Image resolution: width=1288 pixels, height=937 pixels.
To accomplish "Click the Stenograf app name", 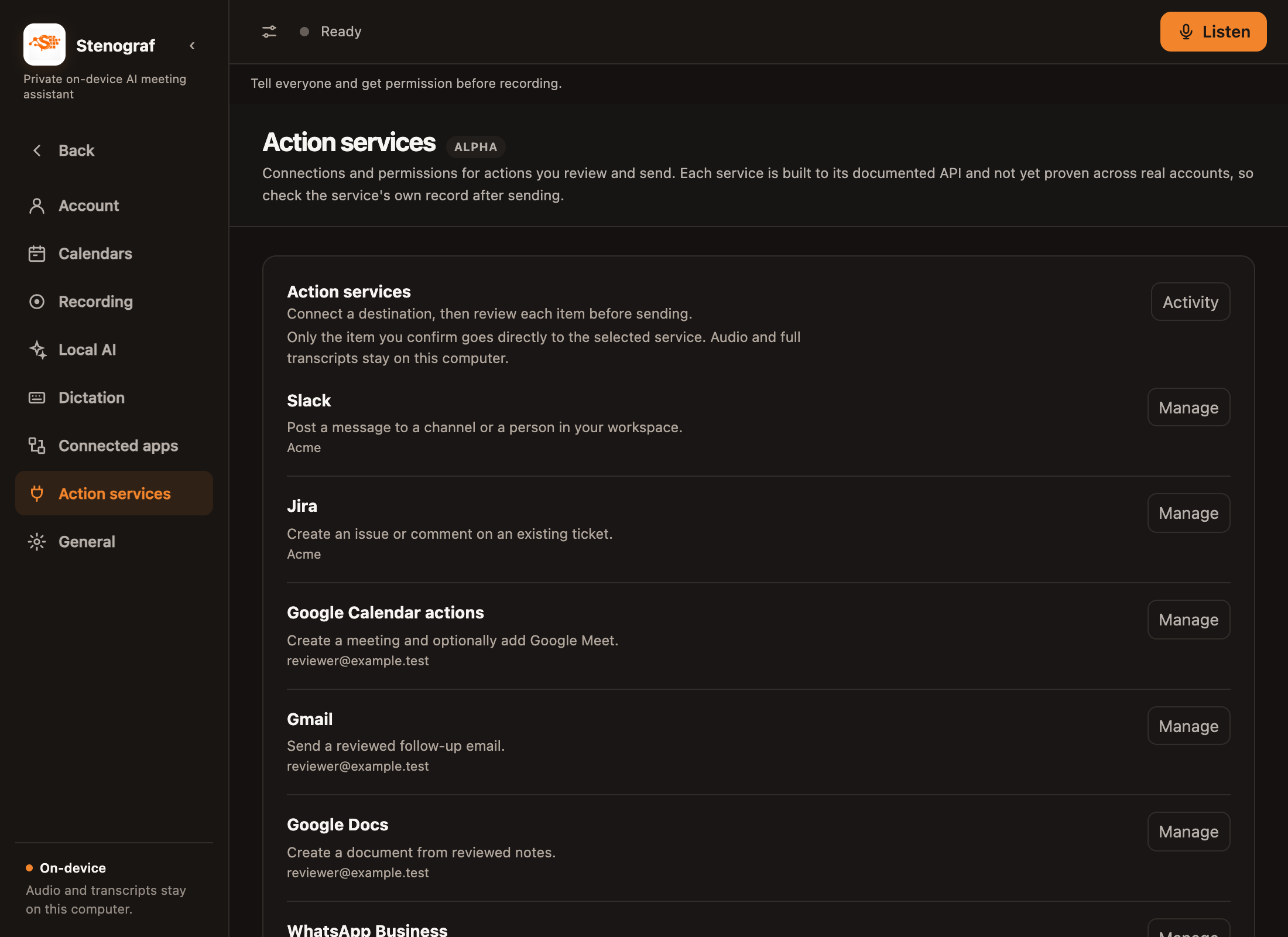I will tap(115, 46).
